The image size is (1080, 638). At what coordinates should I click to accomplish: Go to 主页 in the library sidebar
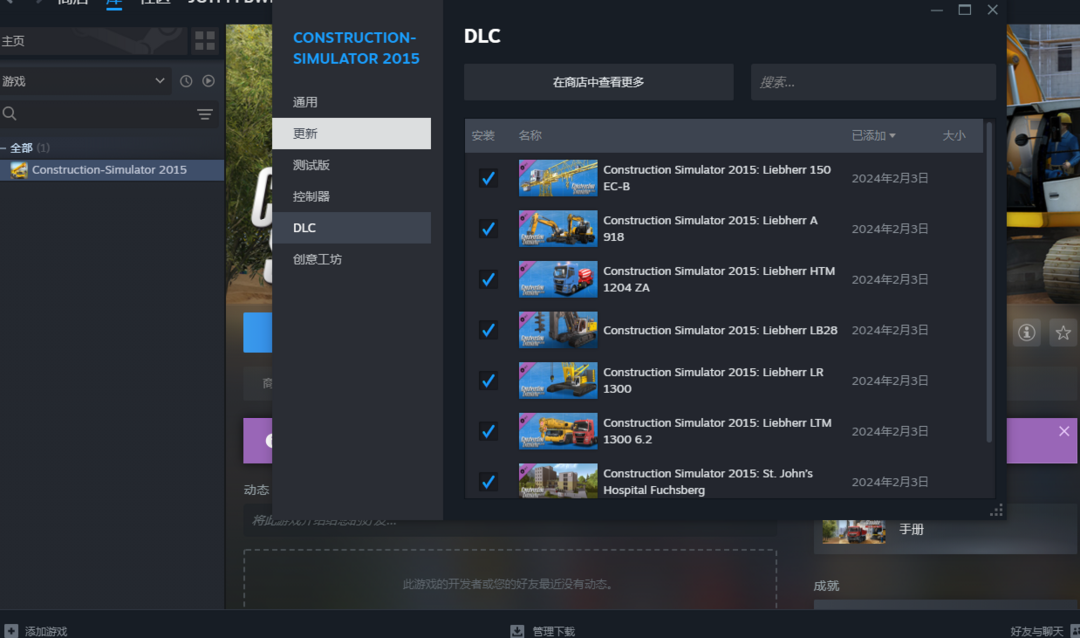[94, 41]
